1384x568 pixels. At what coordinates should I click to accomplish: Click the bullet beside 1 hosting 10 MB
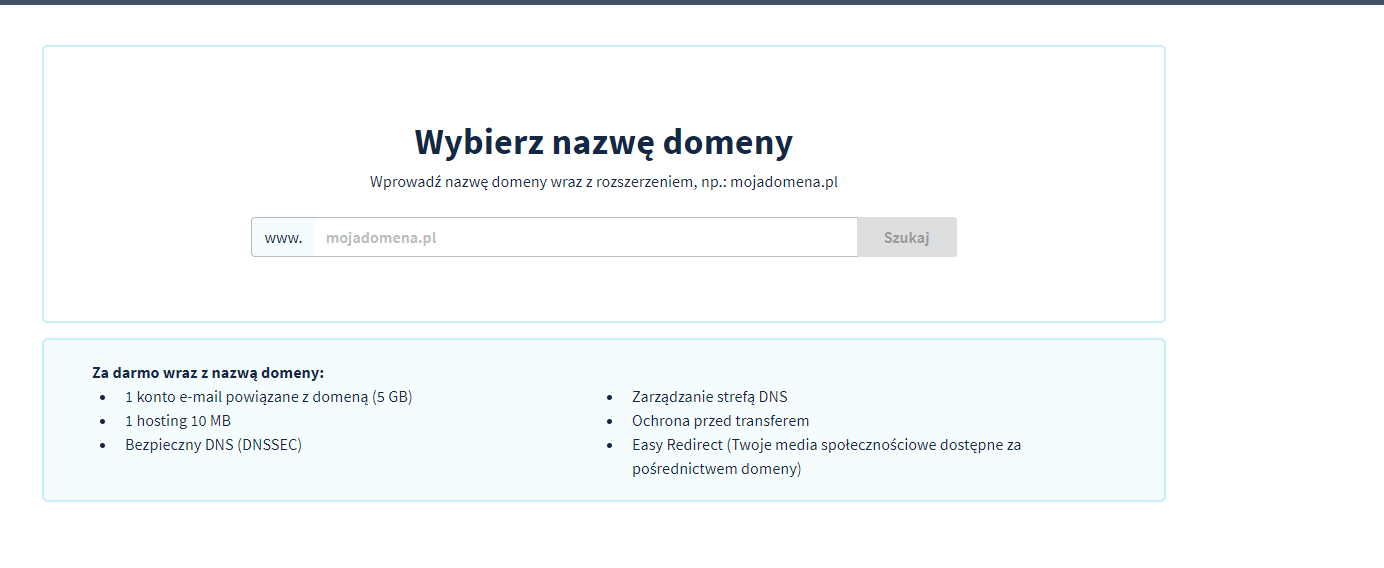(x=103, y=421)
